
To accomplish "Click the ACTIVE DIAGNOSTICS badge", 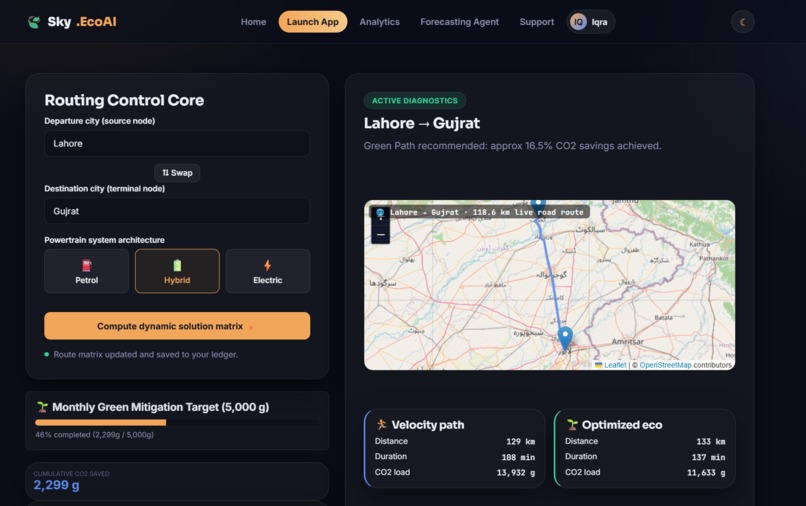I will coord(415,101).
